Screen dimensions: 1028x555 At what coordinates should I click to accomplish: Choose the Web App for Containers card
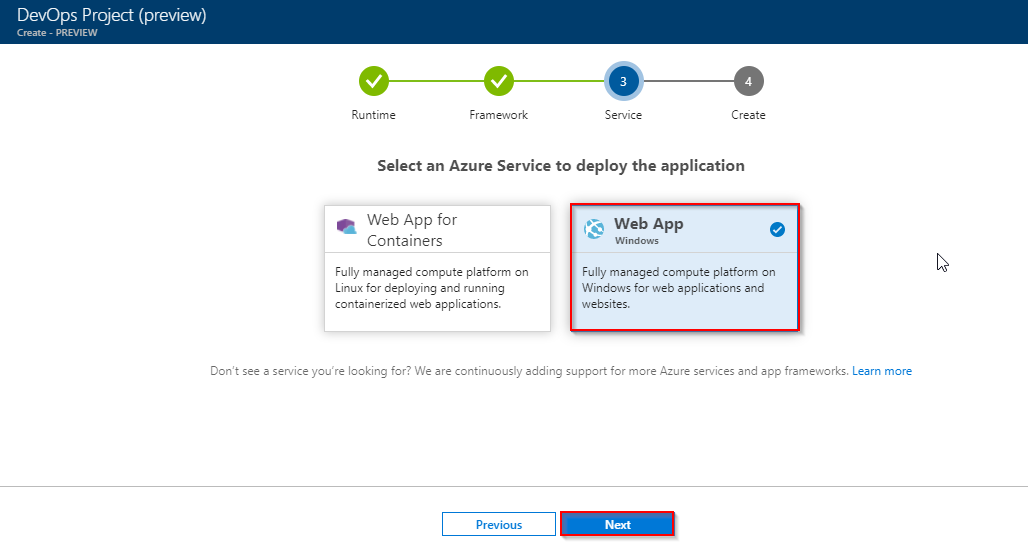point(437,268)
